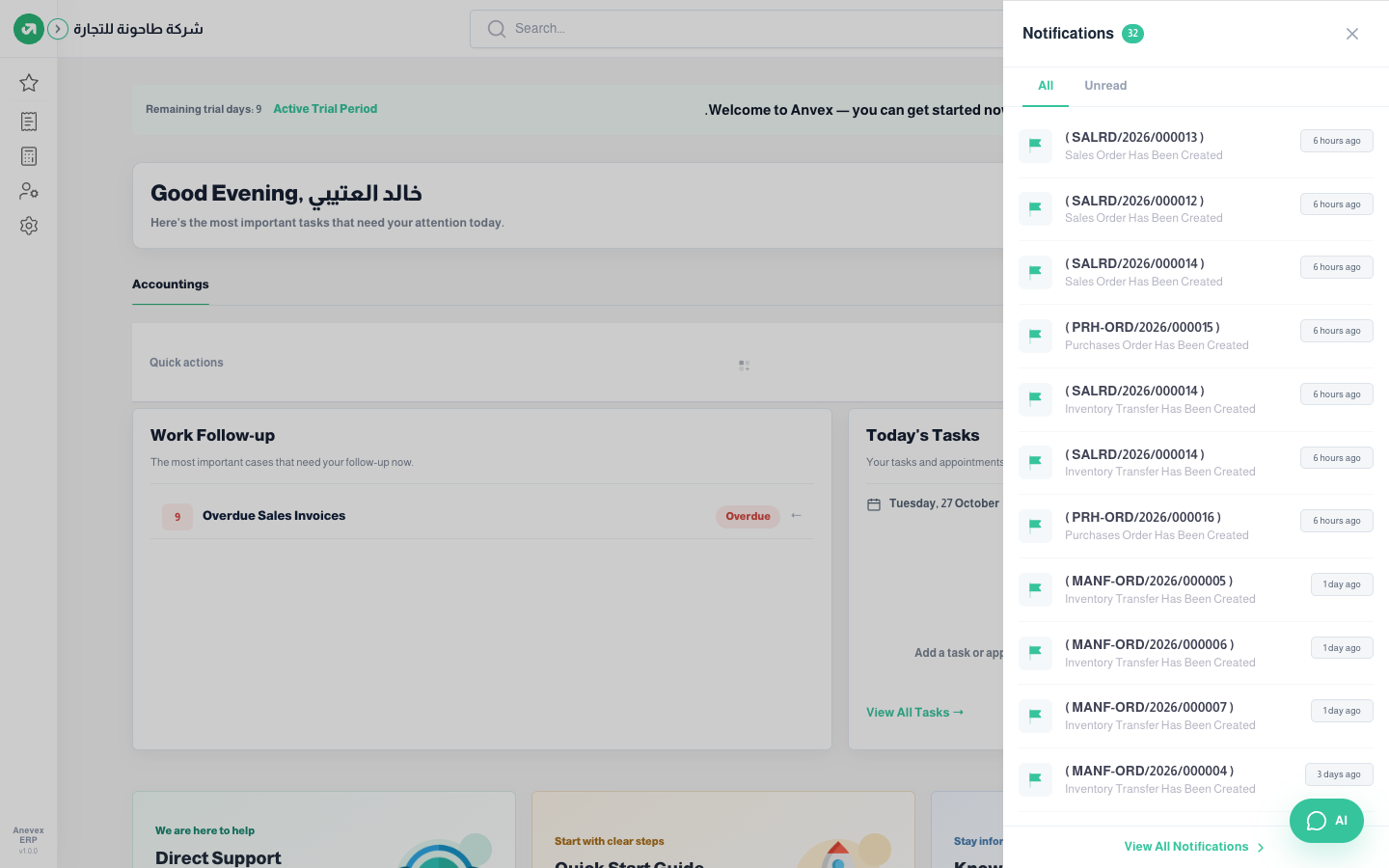1389x868 pixels.
Task: Open the users management icon in sidebar
Action: 29,191
